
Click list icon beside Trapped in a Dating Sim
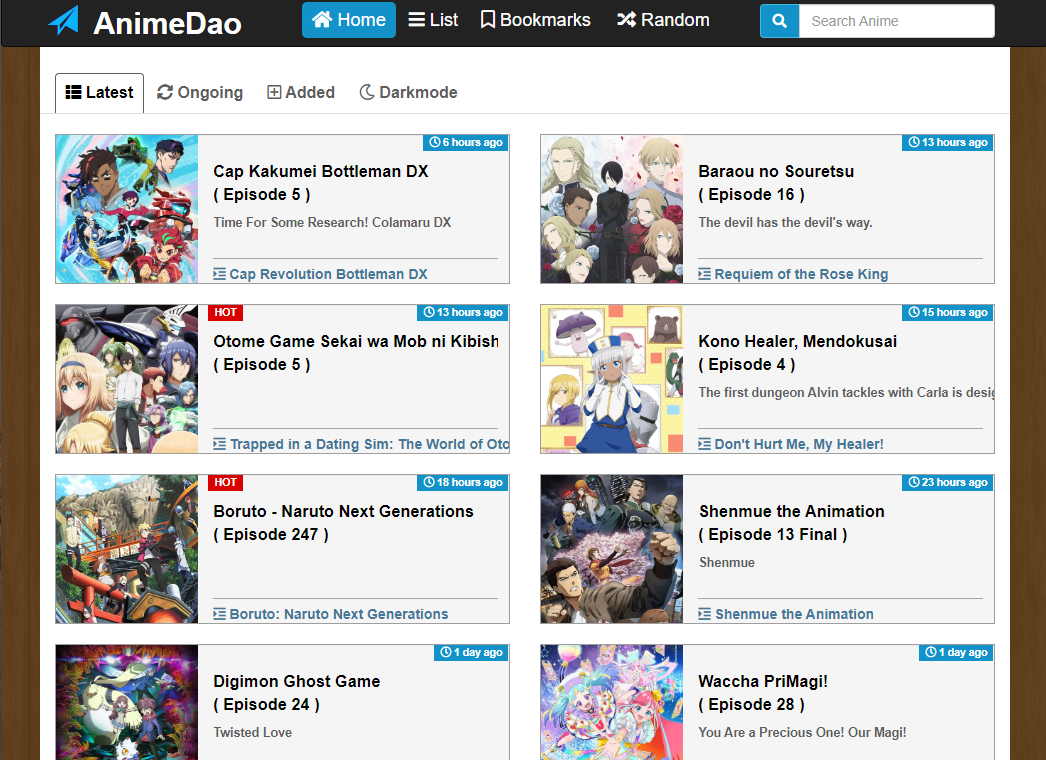click(x=219, y=444)
